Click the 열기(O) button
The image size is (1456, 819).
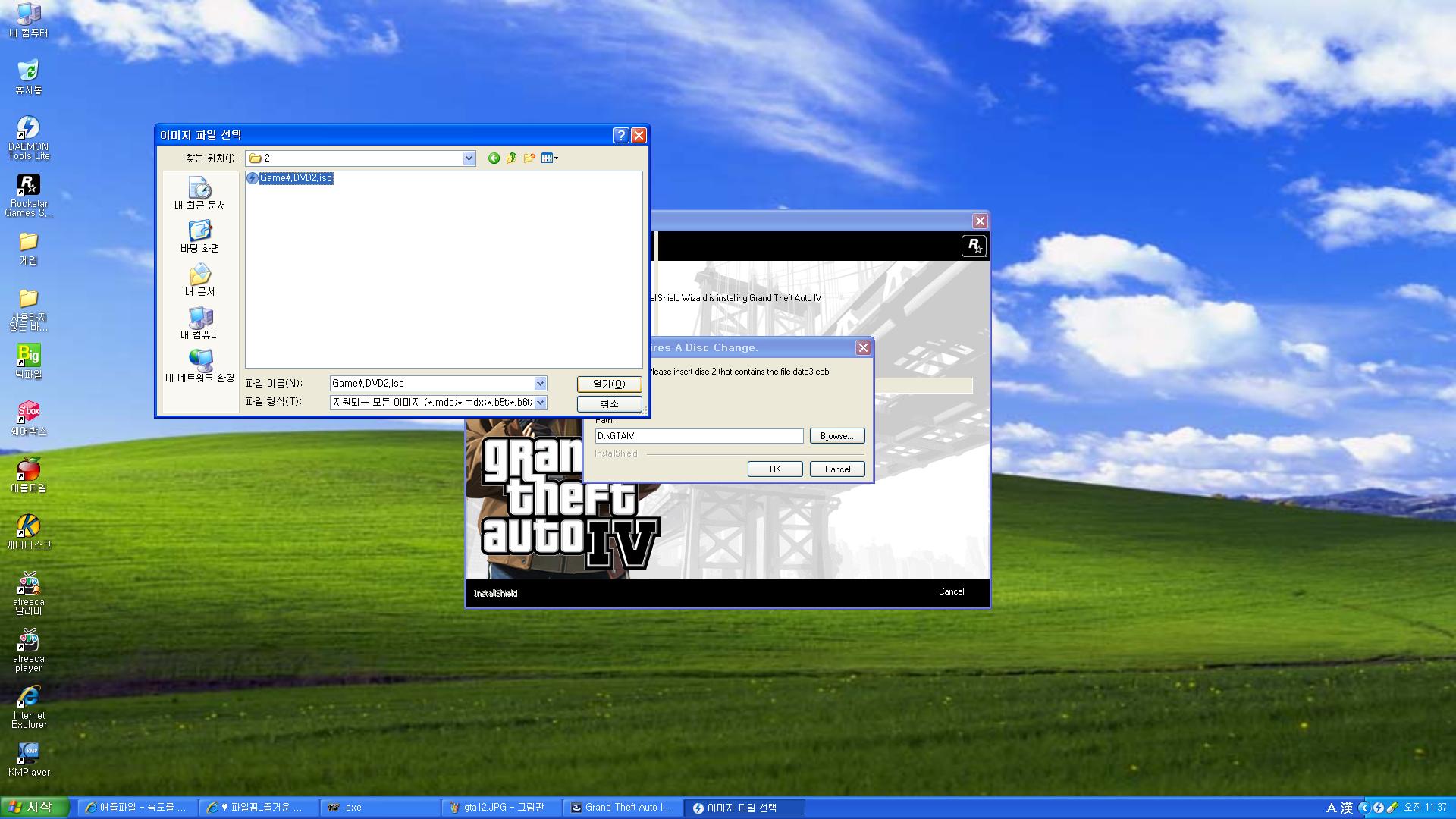pyautogui.click(x=609, y=384)
